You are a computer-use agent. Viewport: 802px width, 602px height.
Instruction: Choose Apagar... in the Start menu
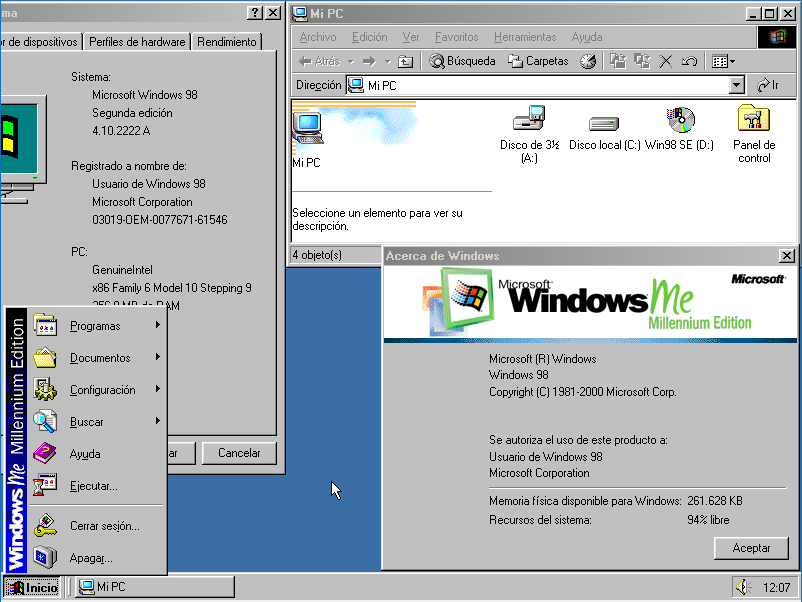click(98, 558)
